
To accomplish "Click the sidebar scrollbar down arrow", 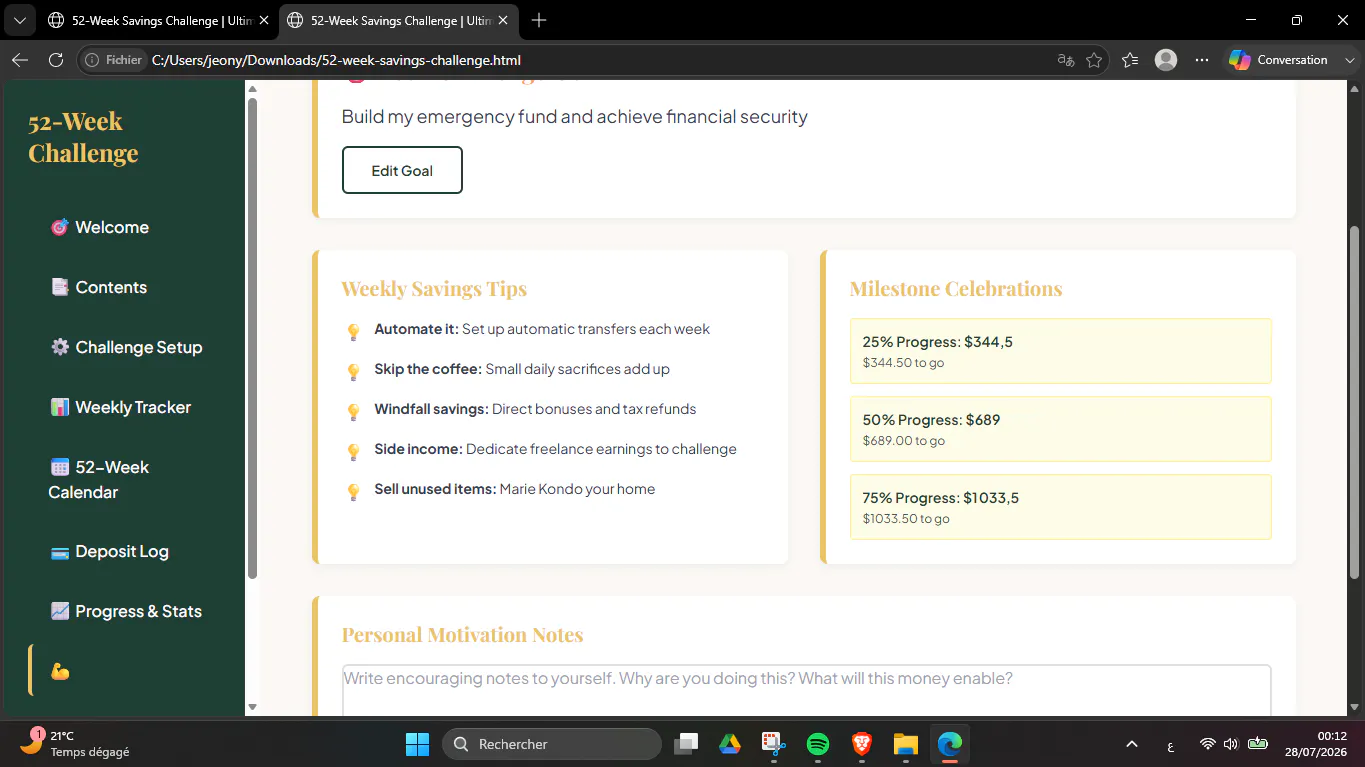I will pyautogui.click(x=252, y=707).
